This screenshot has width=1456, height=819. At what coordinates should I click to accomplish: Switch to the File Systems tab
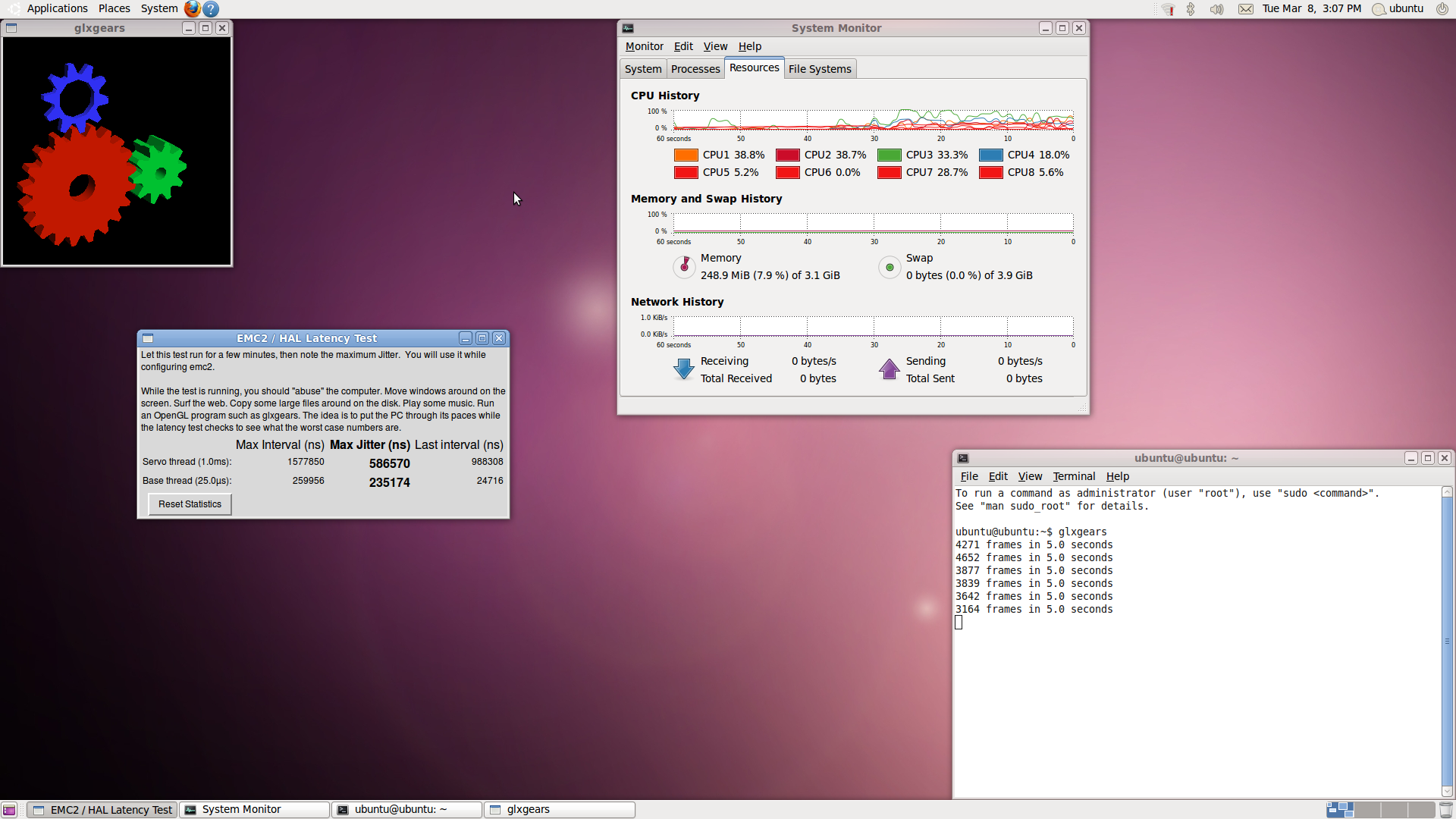point(820,69)
